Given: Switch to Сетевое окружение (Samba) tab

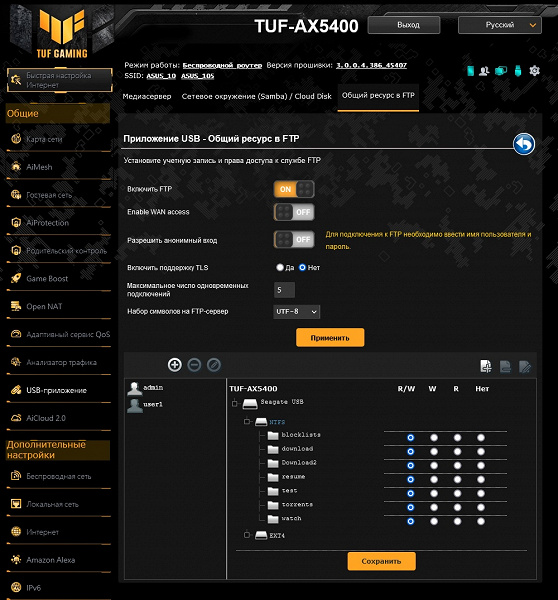Looking at the screenshot, I should pyautogui.click(x=256, y=96).
